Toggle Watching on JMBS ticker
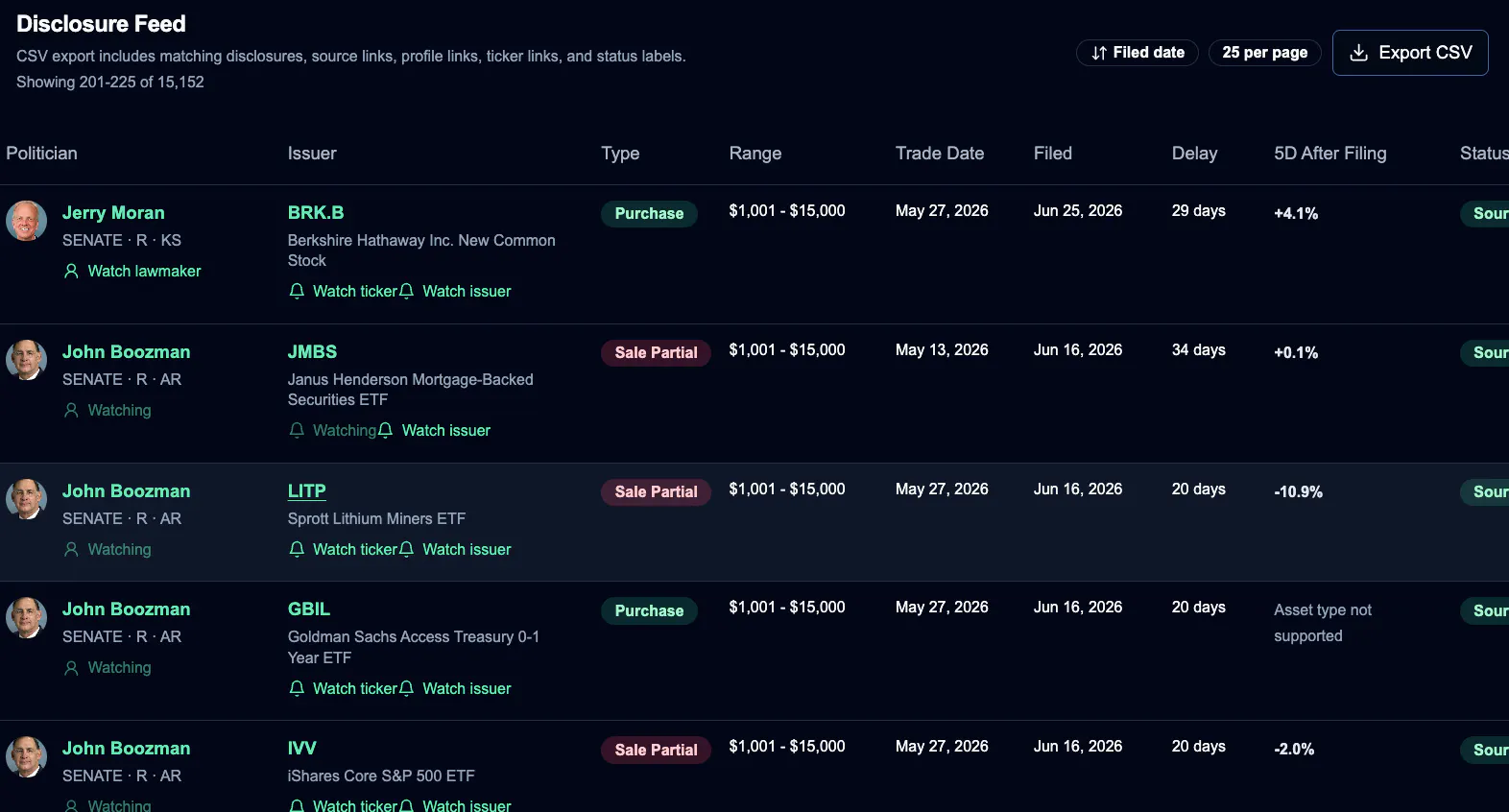The image size is (1509, 812). pos(332,430)
